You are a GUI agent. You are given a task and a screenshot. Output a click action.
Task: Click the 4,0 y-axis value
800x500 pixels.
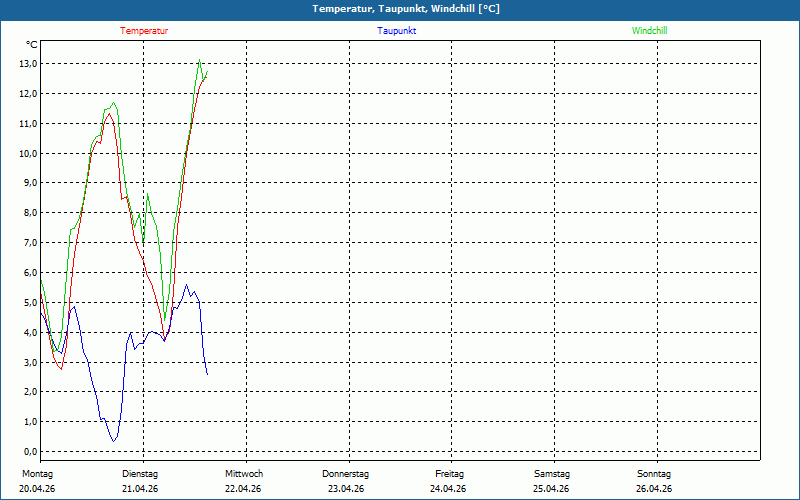[x=30, y=332]
